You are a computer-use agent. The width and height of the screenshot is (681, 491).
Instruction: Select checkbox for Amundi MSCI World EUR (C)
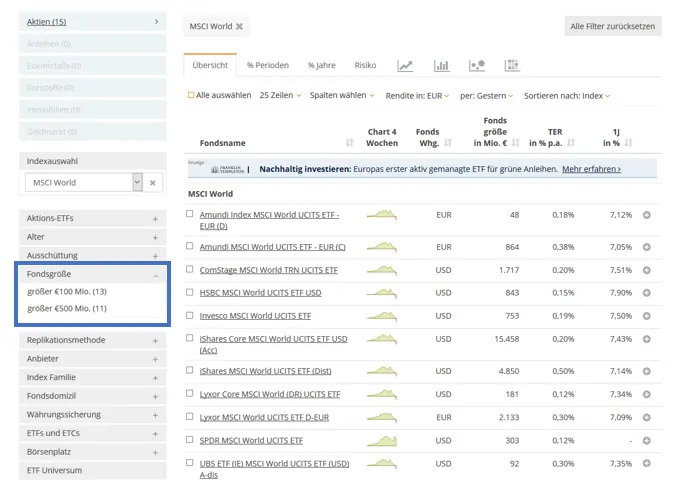click(x=189, y=246)
